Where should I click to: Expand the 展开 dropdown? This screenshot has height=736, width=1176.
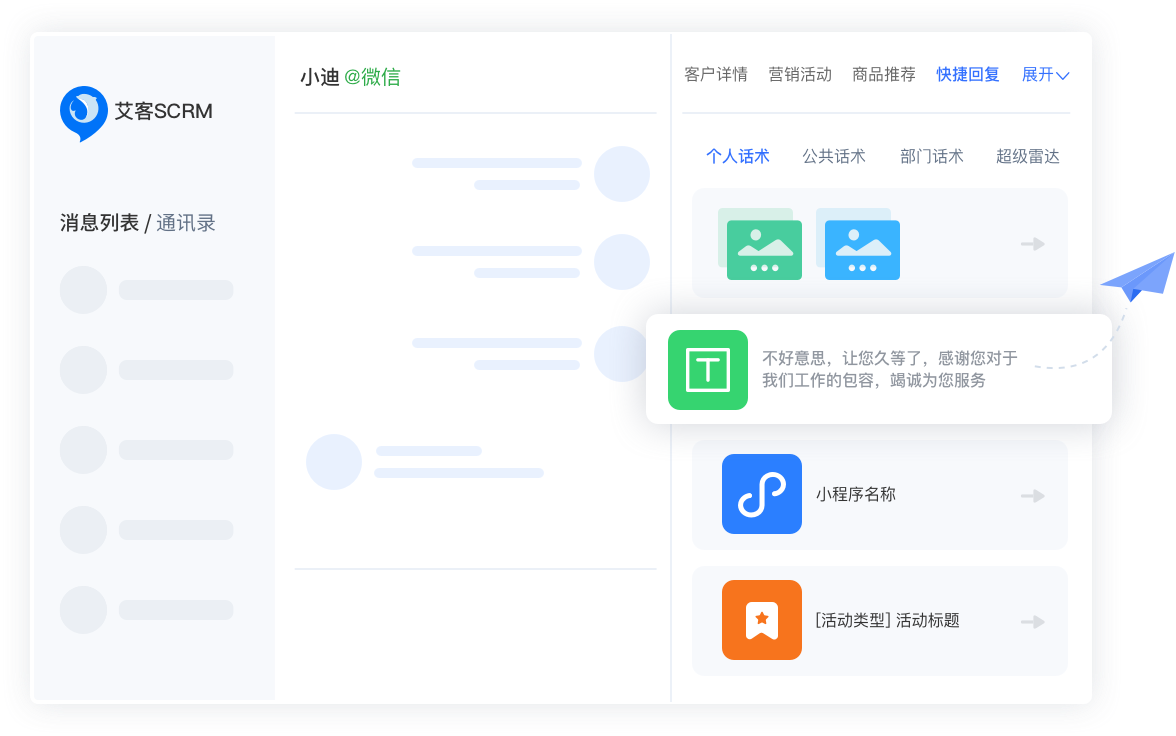click(x=1045, y=75)
